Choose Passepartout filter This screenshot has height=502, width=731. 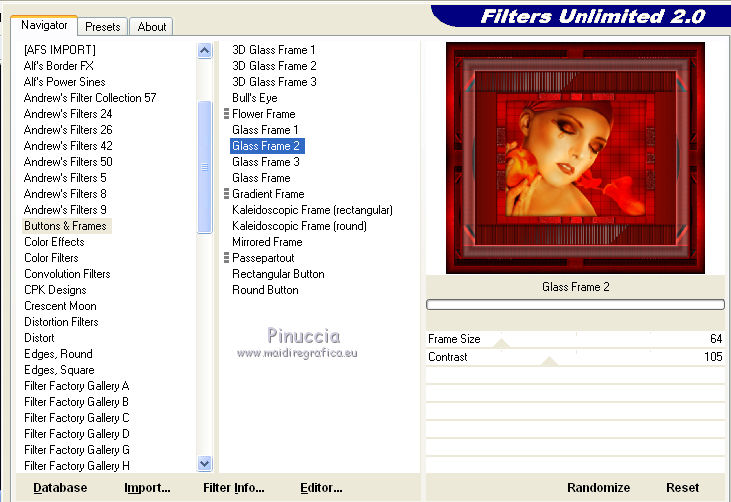pos(263,258)
